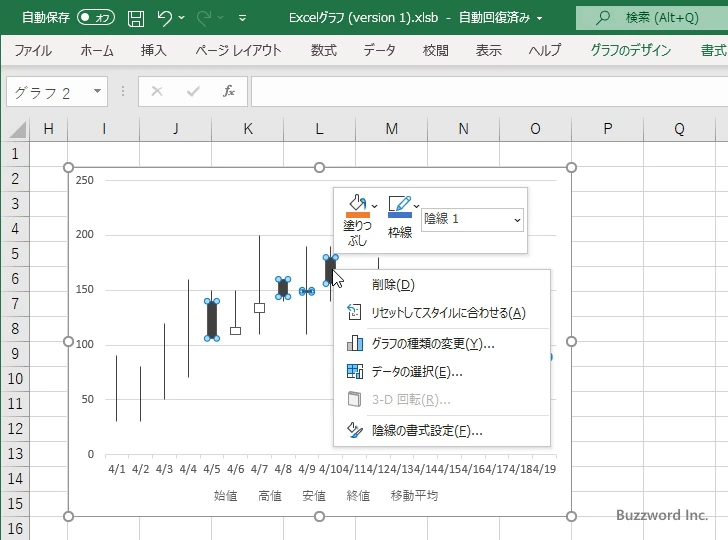Choose データの選択(E)... menu entry
728x540 pixels.
[442, 372]
